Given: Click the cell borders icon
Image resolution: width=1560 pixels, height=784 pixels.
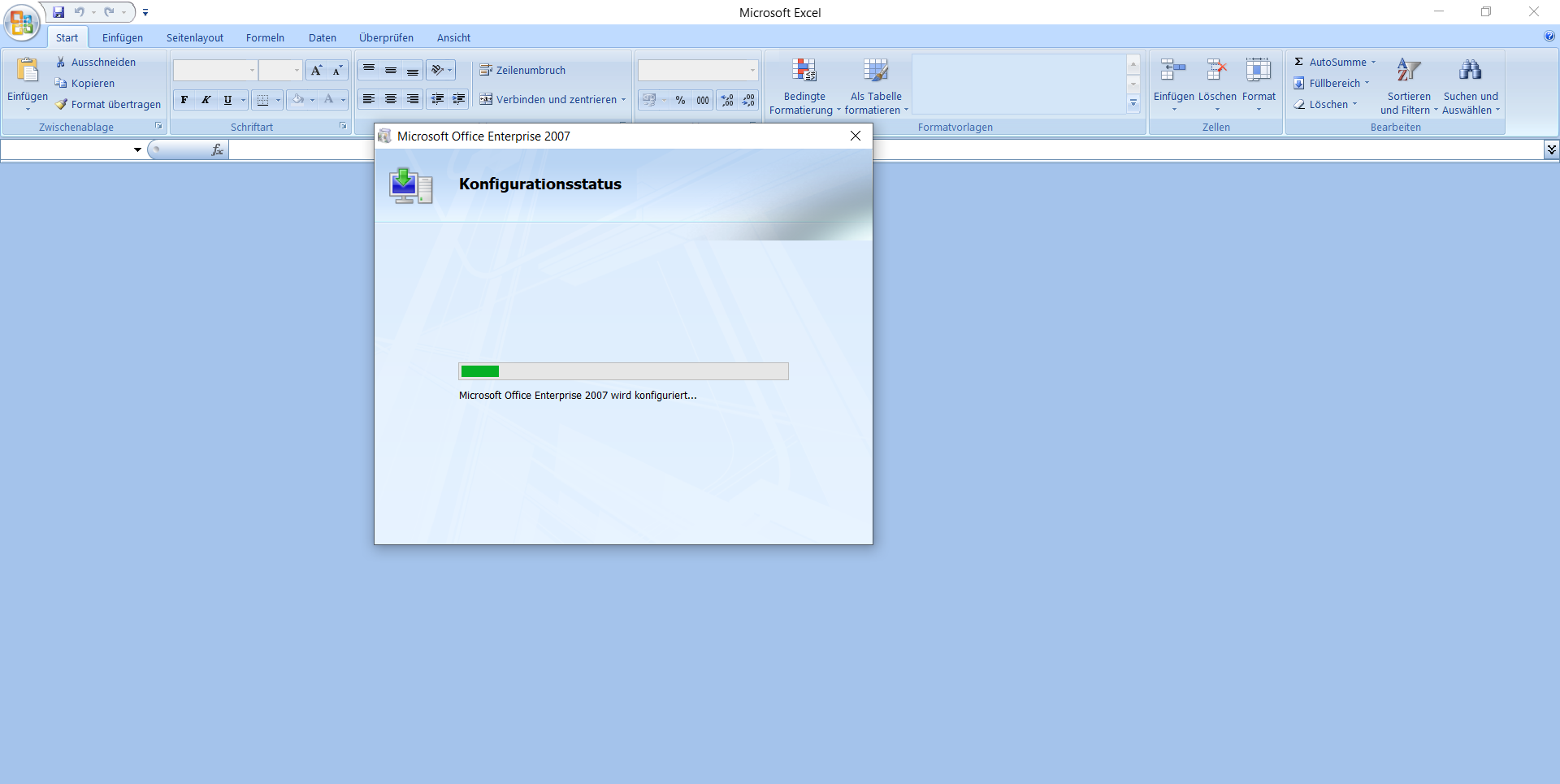Looking at the screenshot, I should coord(262,100).
